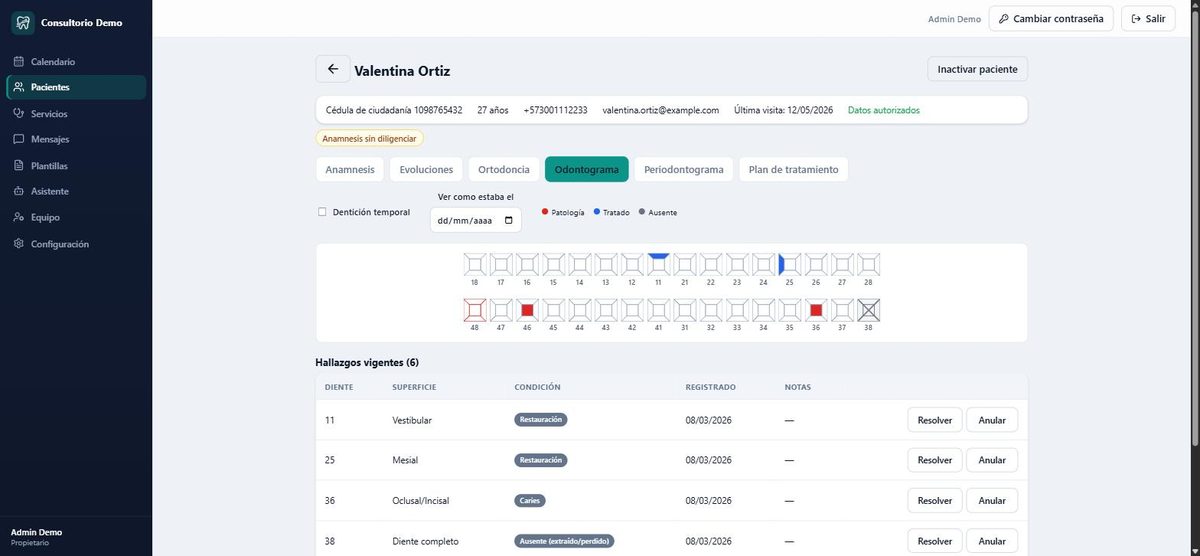This screenshot has height=556, width=1200.
Task: Select tooth 25 with blue mesial restoration
Action: click(x=790, y=264)
